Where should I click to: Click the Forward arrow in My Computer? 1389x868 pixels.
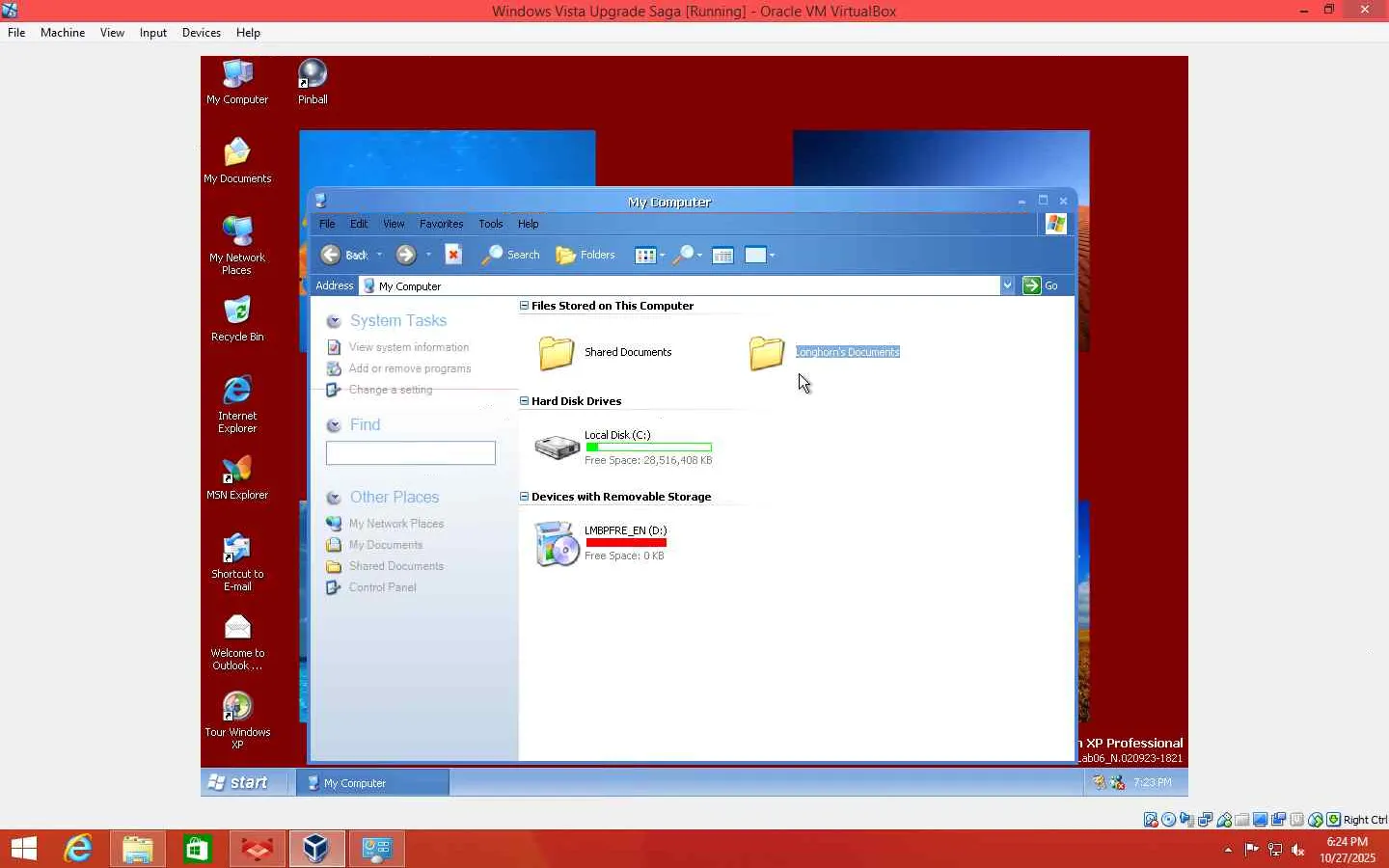[406, 255]
